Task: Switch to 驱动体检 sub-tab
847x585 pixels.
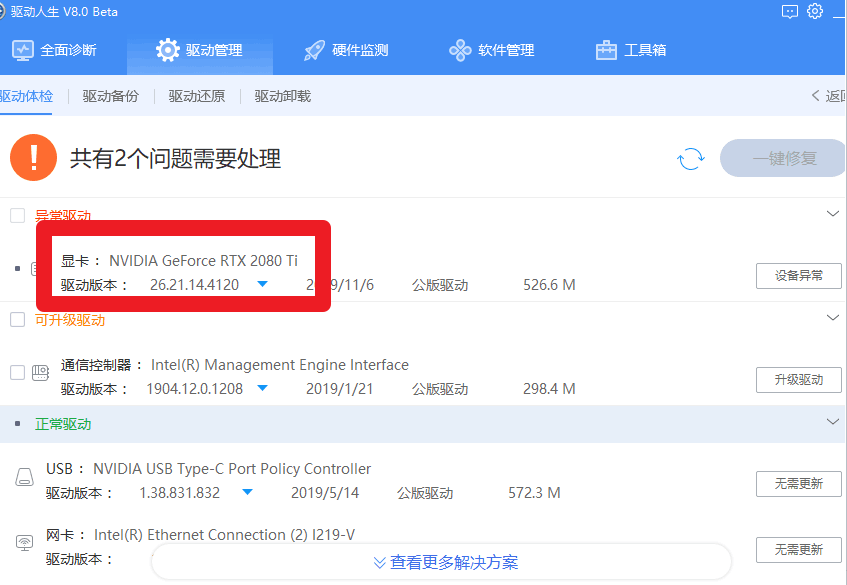Action: tap(26, 96)
